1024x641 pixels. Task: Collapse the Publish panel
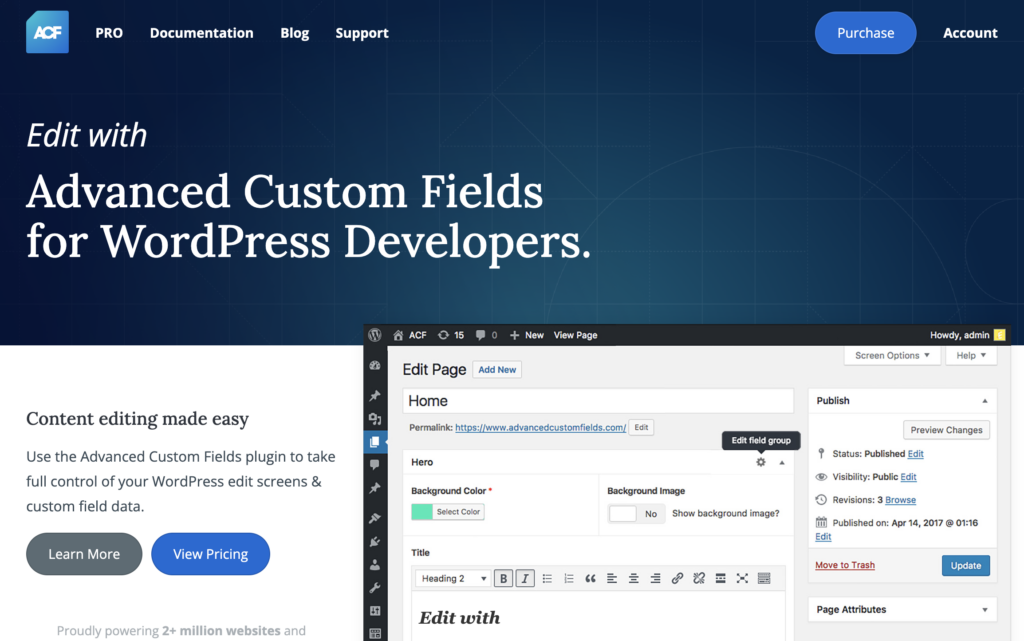(x=984, y=401)
